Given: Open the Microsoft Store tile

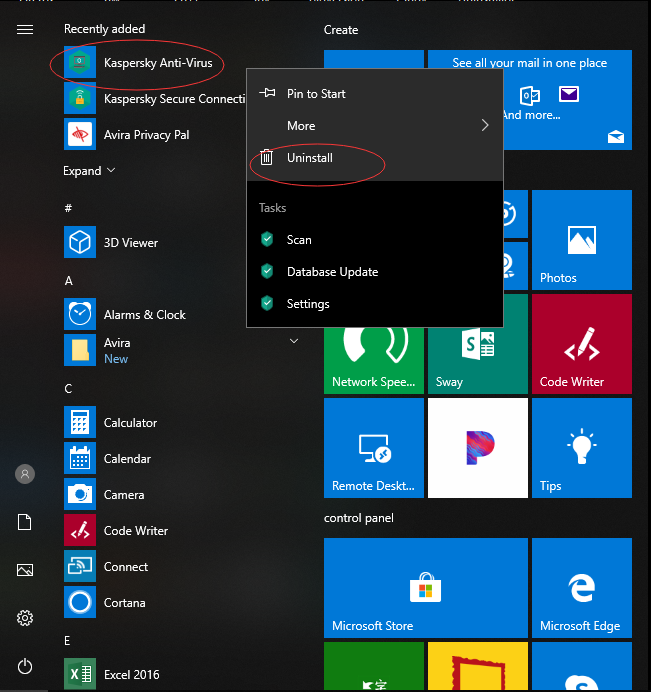Looking at the screenshot, I should click(x=426, y=588).
